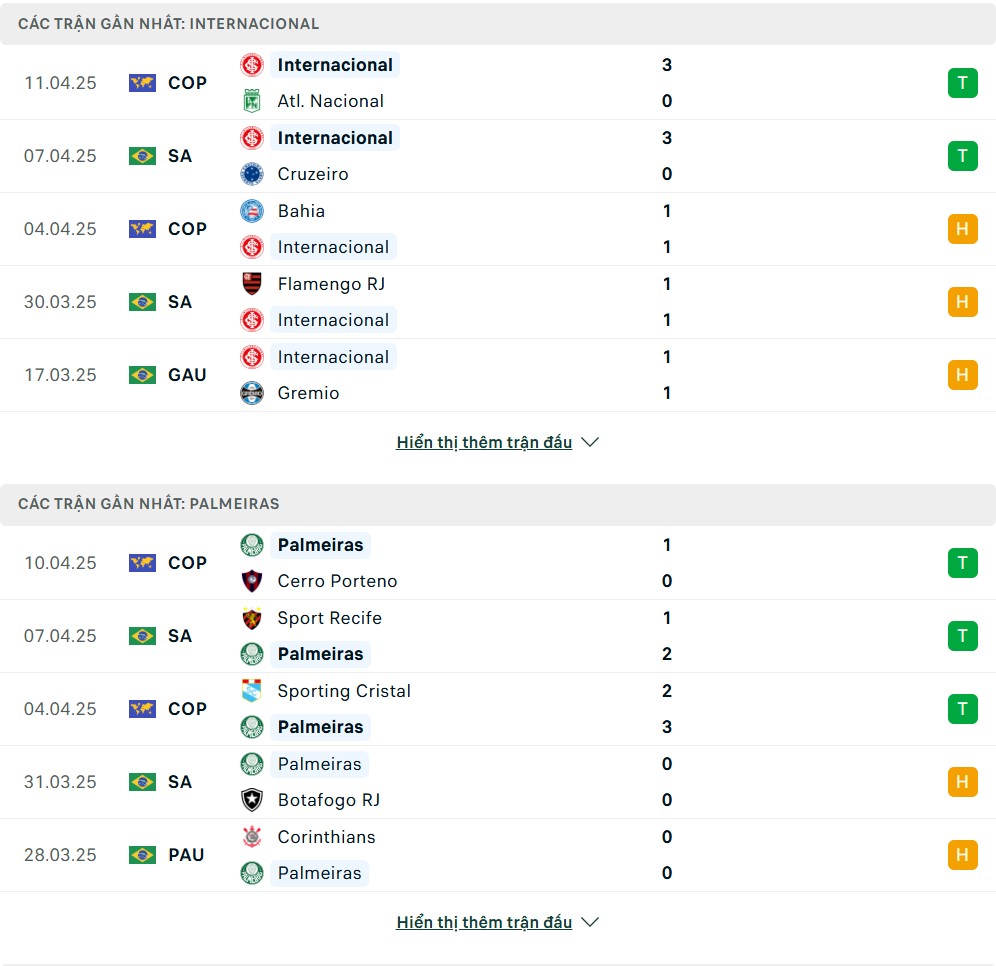Click the Cerro Porteno crest icon
996x966 pixels.
(x=252, y=581)
